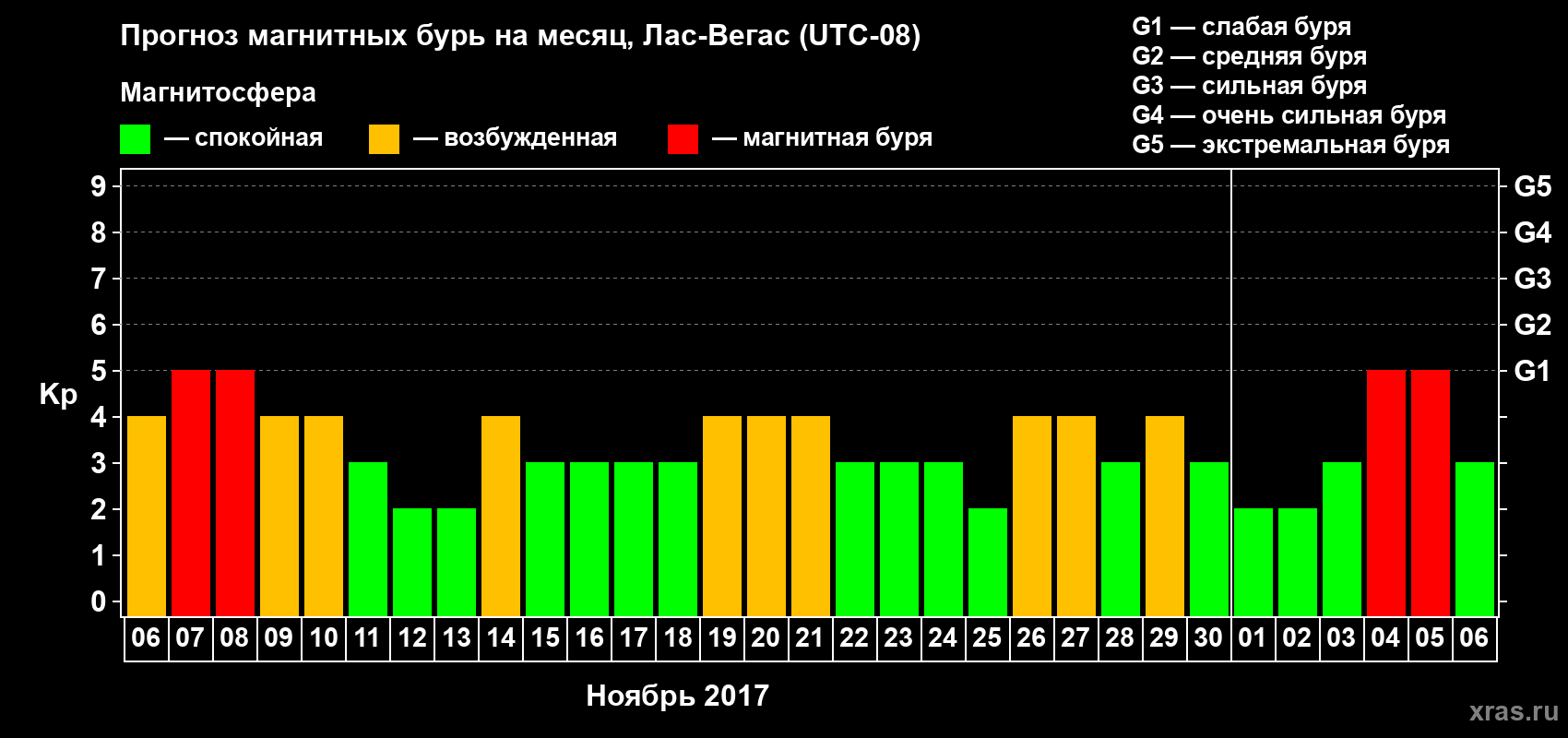Click the date label '28'
Image resolution: width=1568 pixels, height=738 pixels.
tap(1121, 638)
